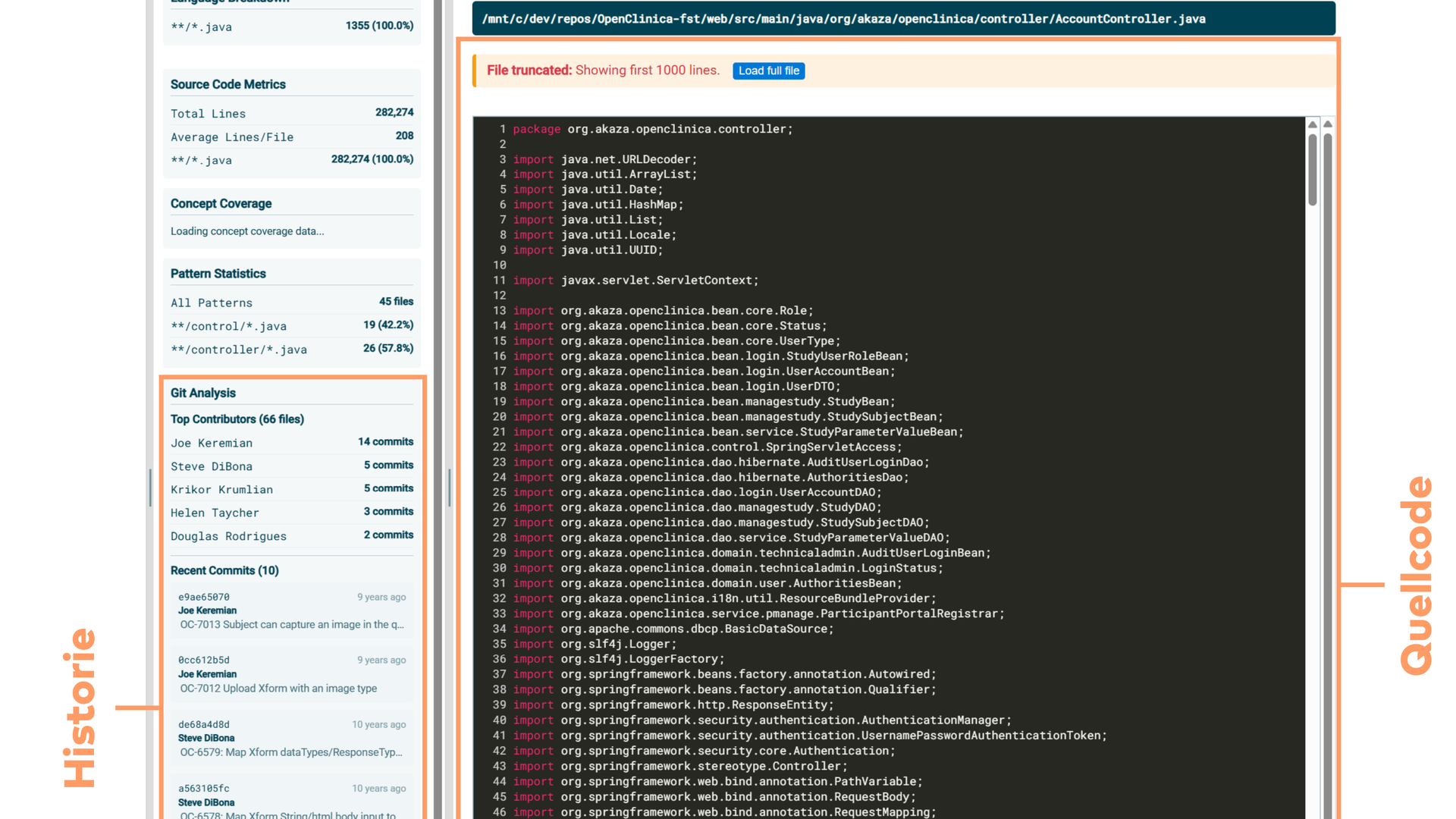Click the All Patterns row
Viewport: 1456px width, 819px height.
click(x=292, y=303)
